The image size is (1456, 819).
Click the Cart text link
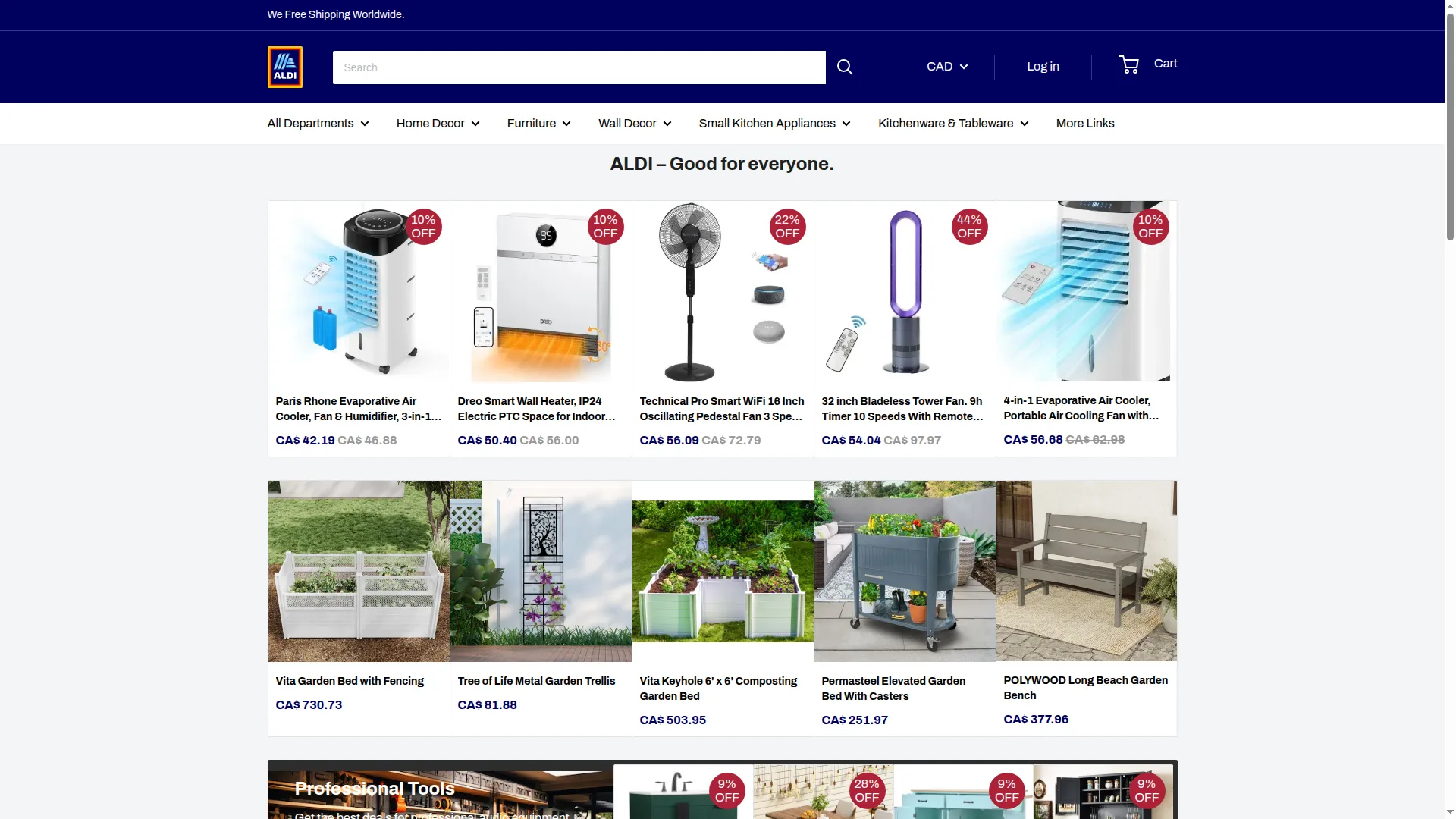tap(1165, 64)
